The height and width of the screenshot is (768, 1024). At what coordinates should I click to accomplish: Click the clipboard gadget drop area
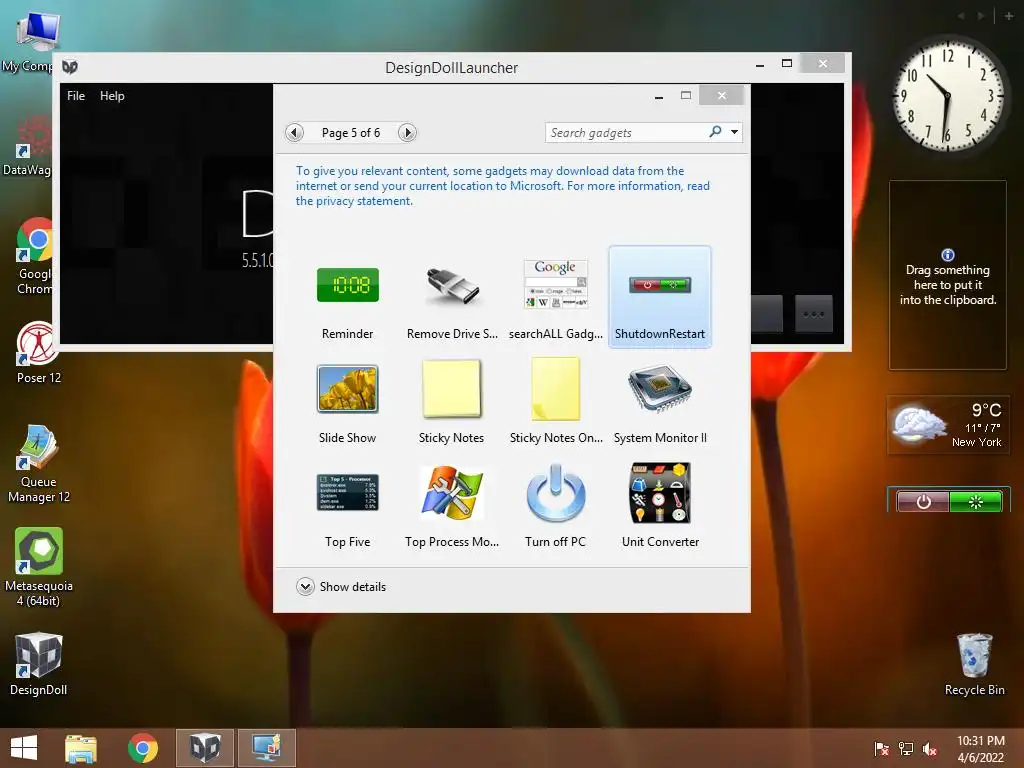[948, 275]
